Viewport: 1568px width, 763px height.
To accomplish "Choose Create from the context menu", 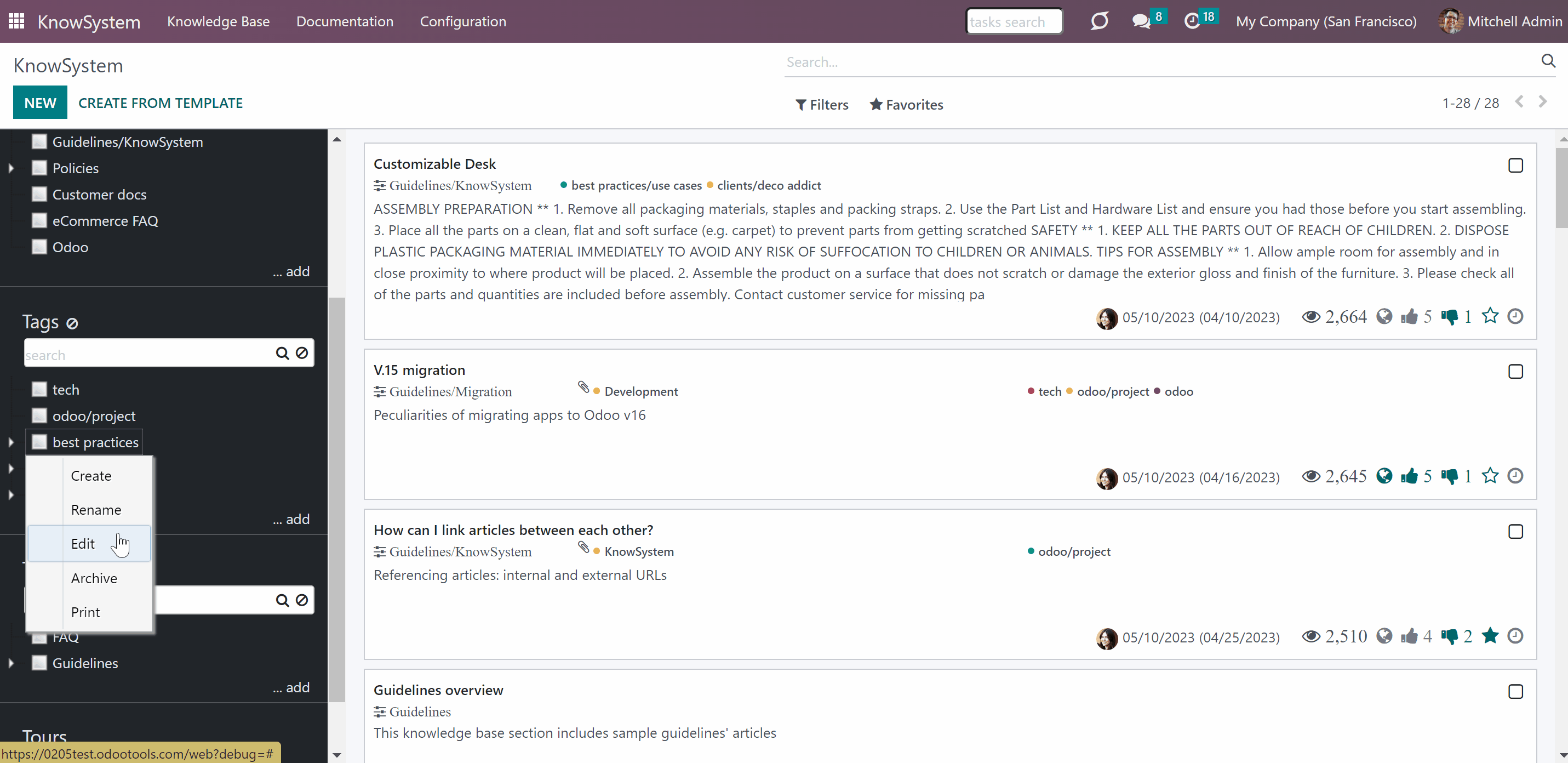I will [x=89, y=476].
